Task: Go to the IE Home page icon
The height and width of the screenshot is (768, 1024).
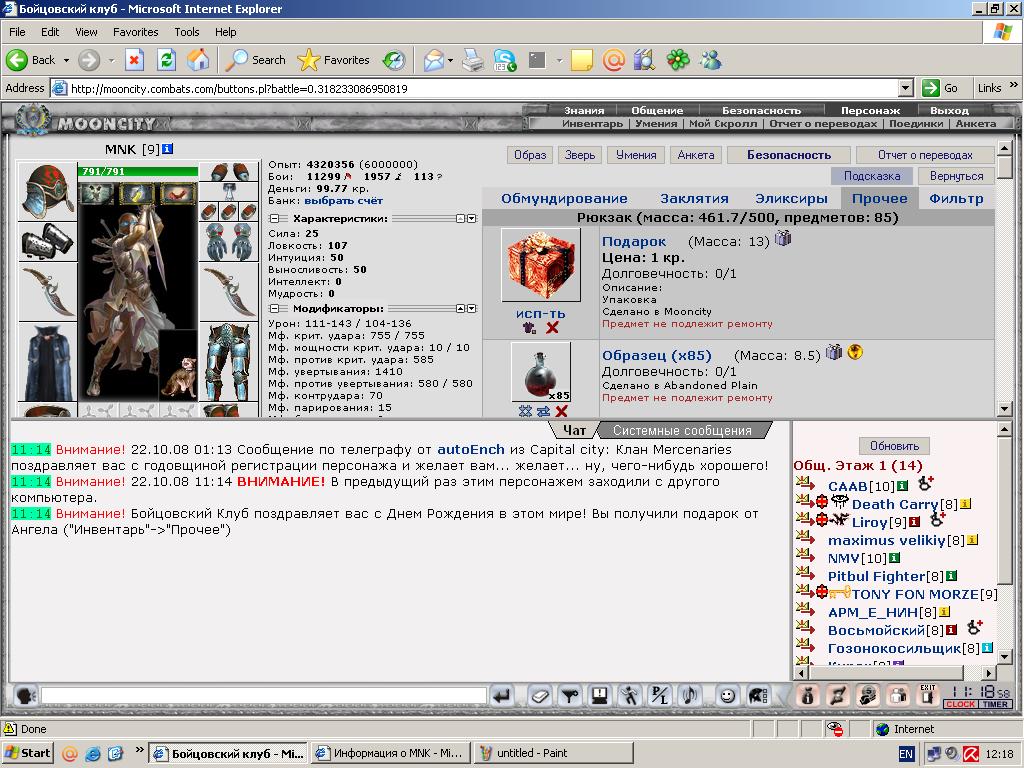Action: click(198, 60)
